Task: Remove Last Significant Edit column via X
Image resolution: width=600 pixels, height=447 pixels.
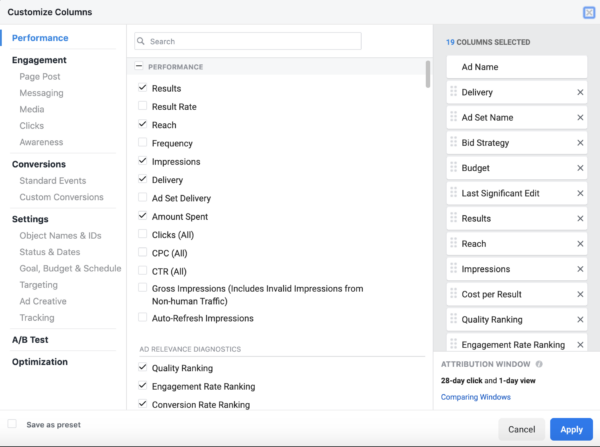Action: pyautogui.click(x=580, y=193)
